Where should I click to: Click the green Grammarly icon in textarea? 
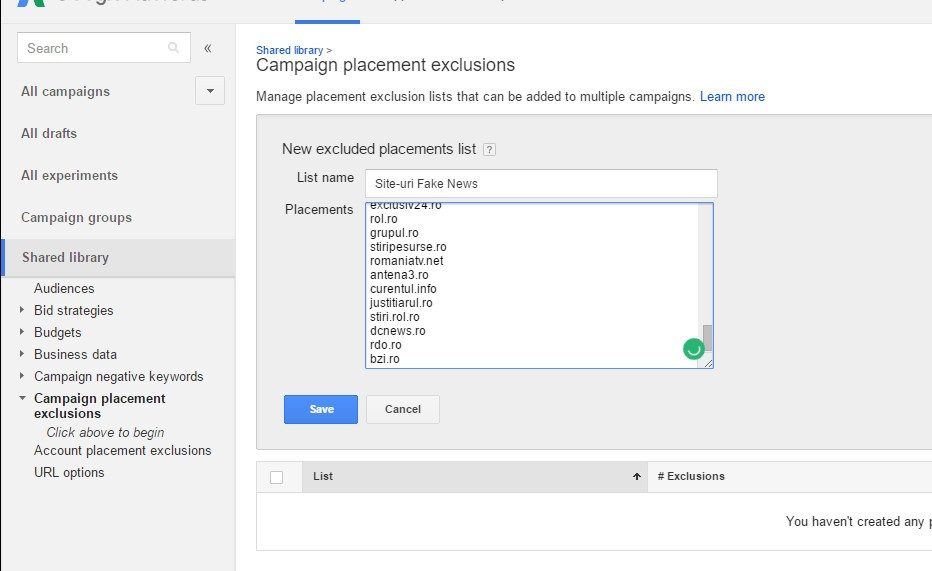pos(694,349)
